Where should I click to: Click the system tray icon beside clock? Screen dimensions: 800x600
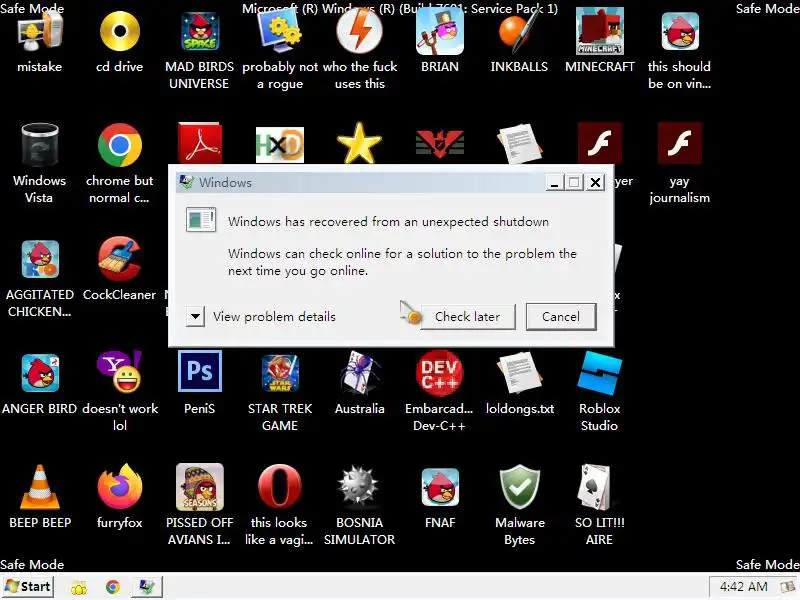pyautogui.click(x=788, y=587)
